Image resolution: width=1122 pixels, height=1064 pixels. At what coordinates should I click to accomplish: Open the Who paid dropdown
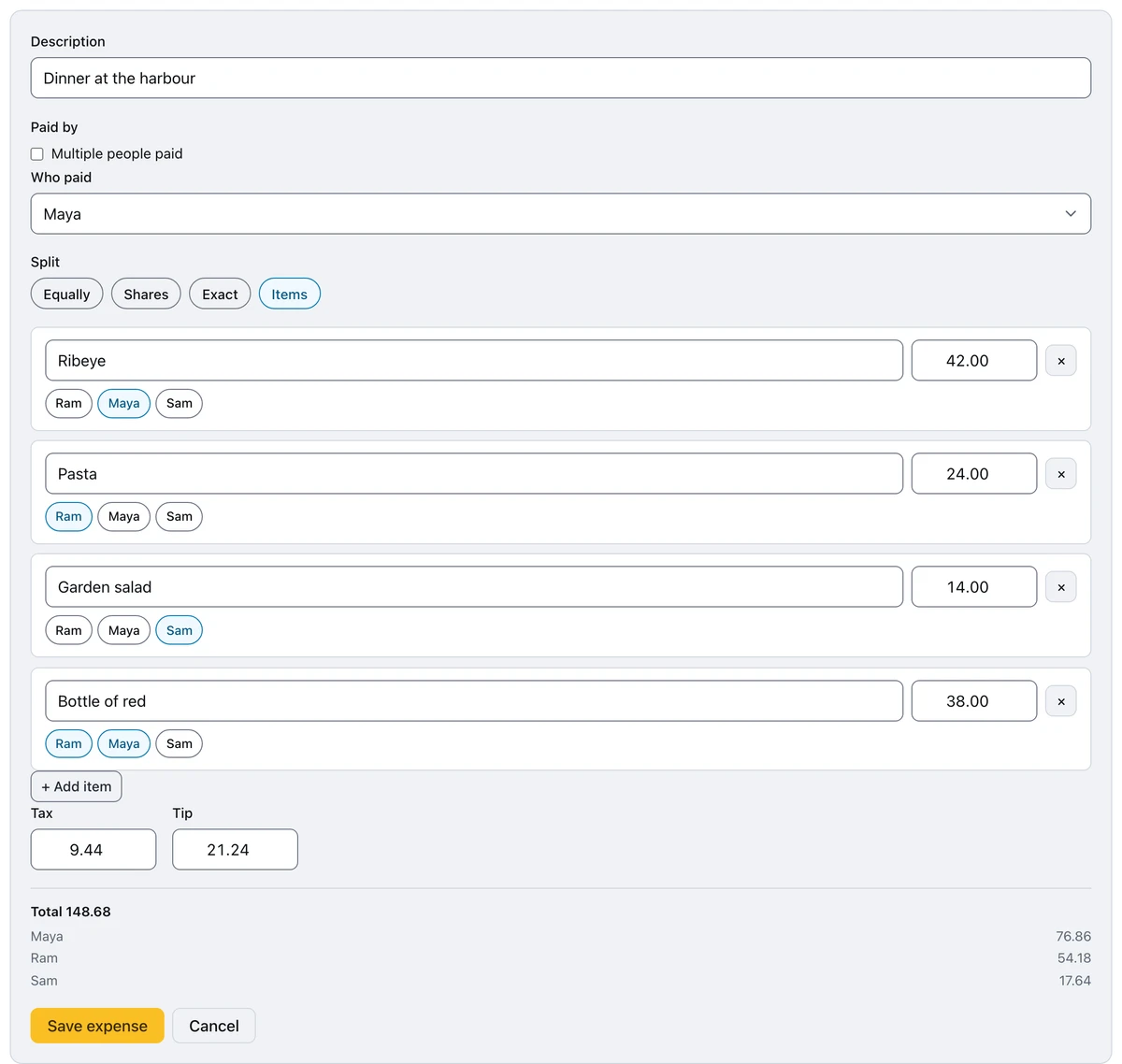pos(561,214)
